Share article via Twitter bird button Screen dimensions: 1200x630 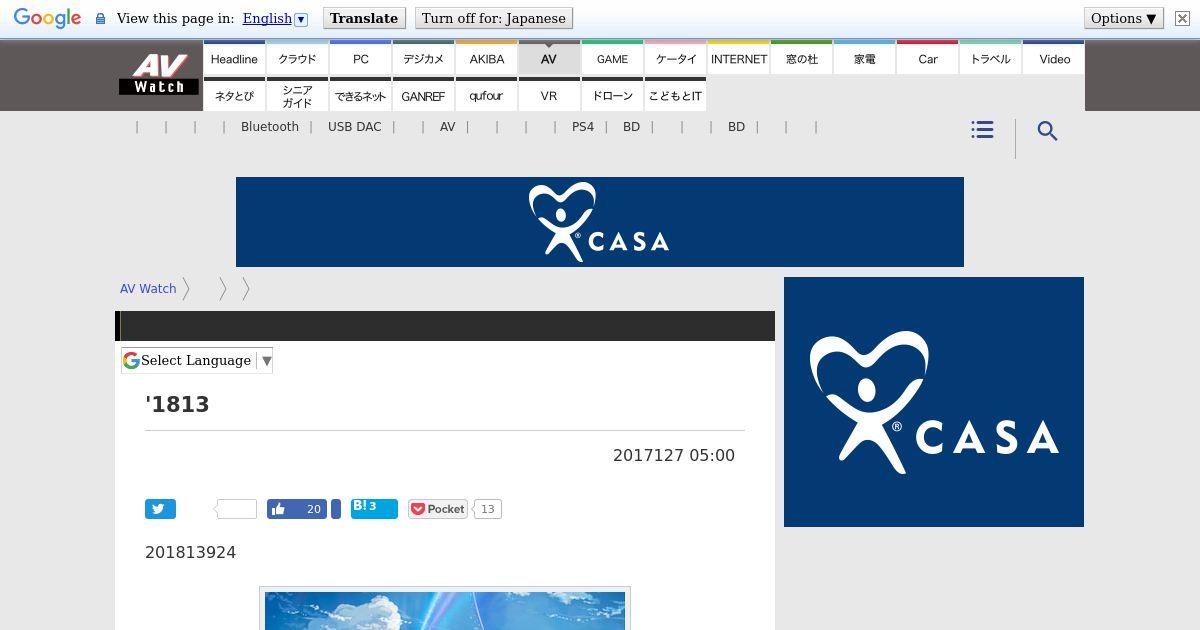pos(160,509)
